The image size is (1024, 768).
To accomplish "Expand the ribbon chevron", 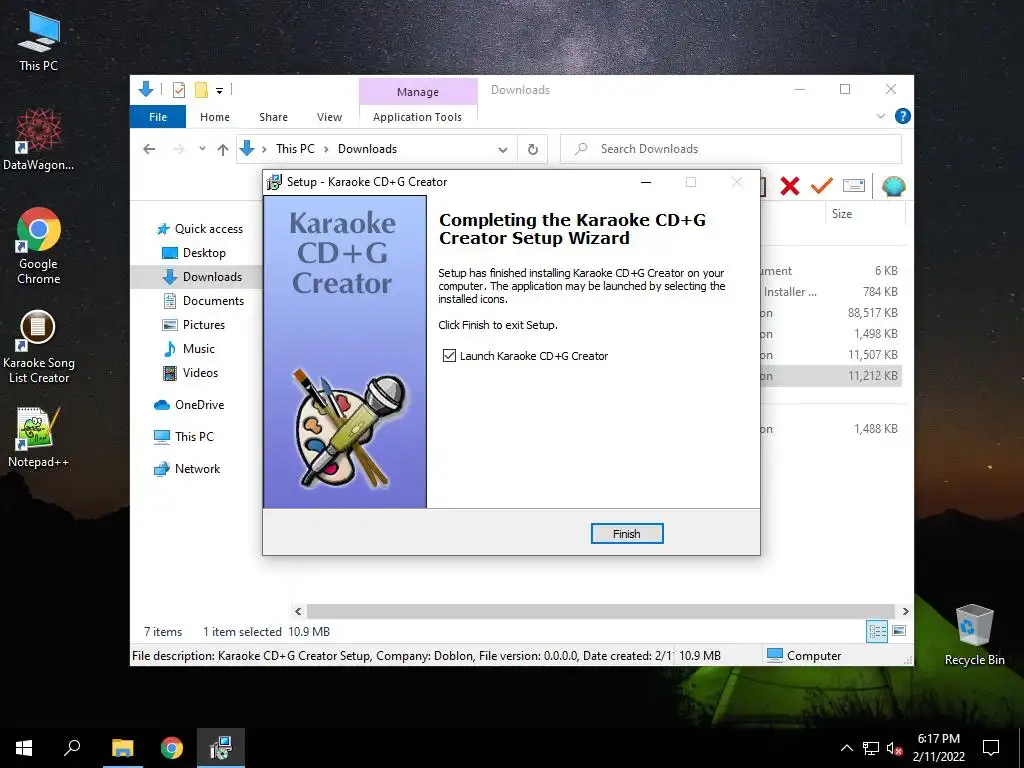I will pos(881,116).
